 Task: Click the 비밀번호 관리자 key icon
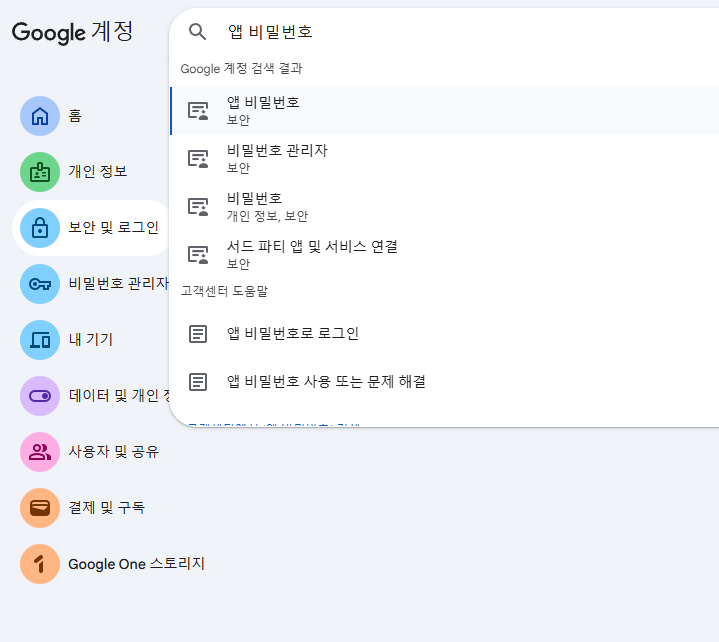(x=40, y=284)
